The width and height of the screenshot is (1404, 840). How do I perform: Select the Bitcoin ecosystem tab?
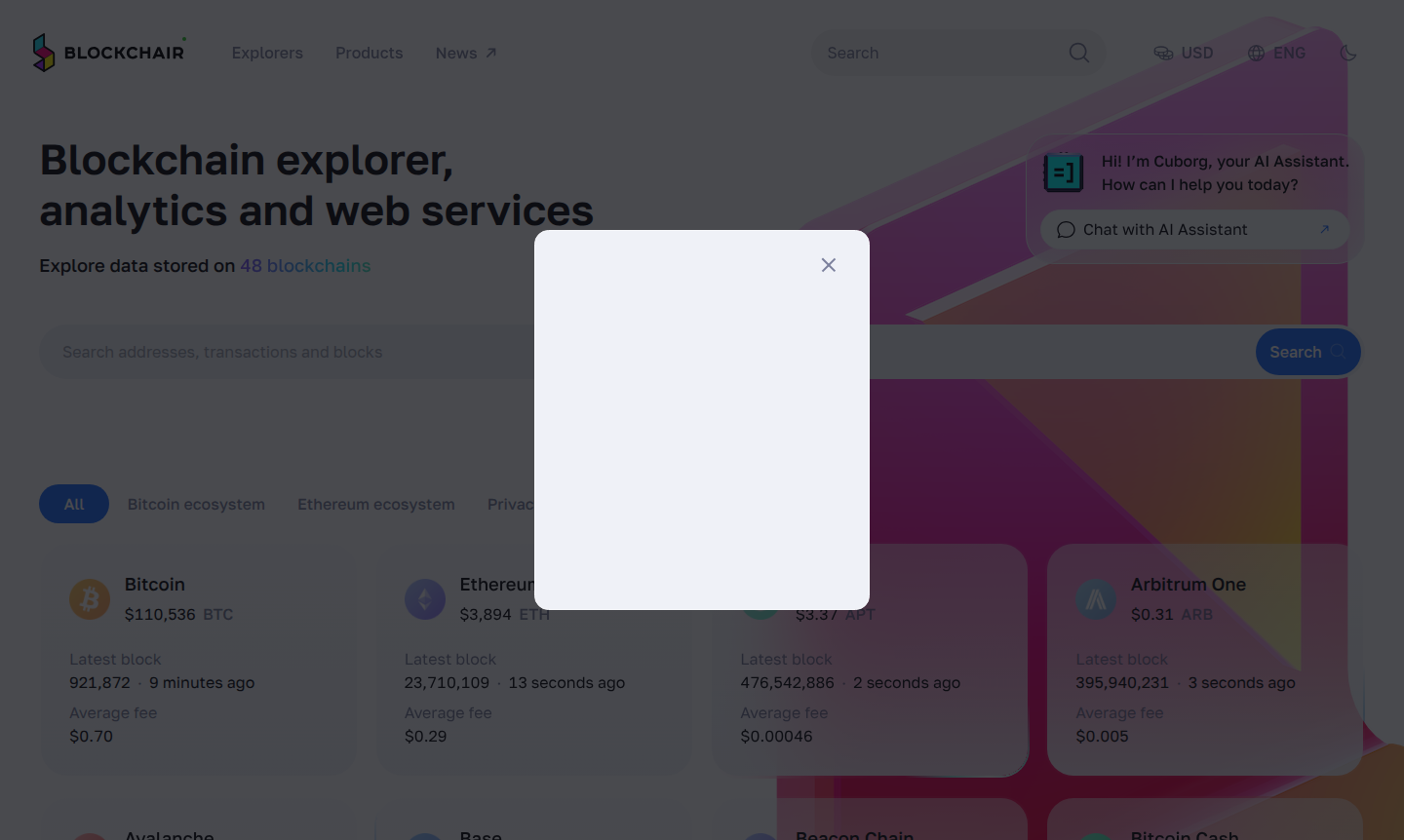click(196, 504)
